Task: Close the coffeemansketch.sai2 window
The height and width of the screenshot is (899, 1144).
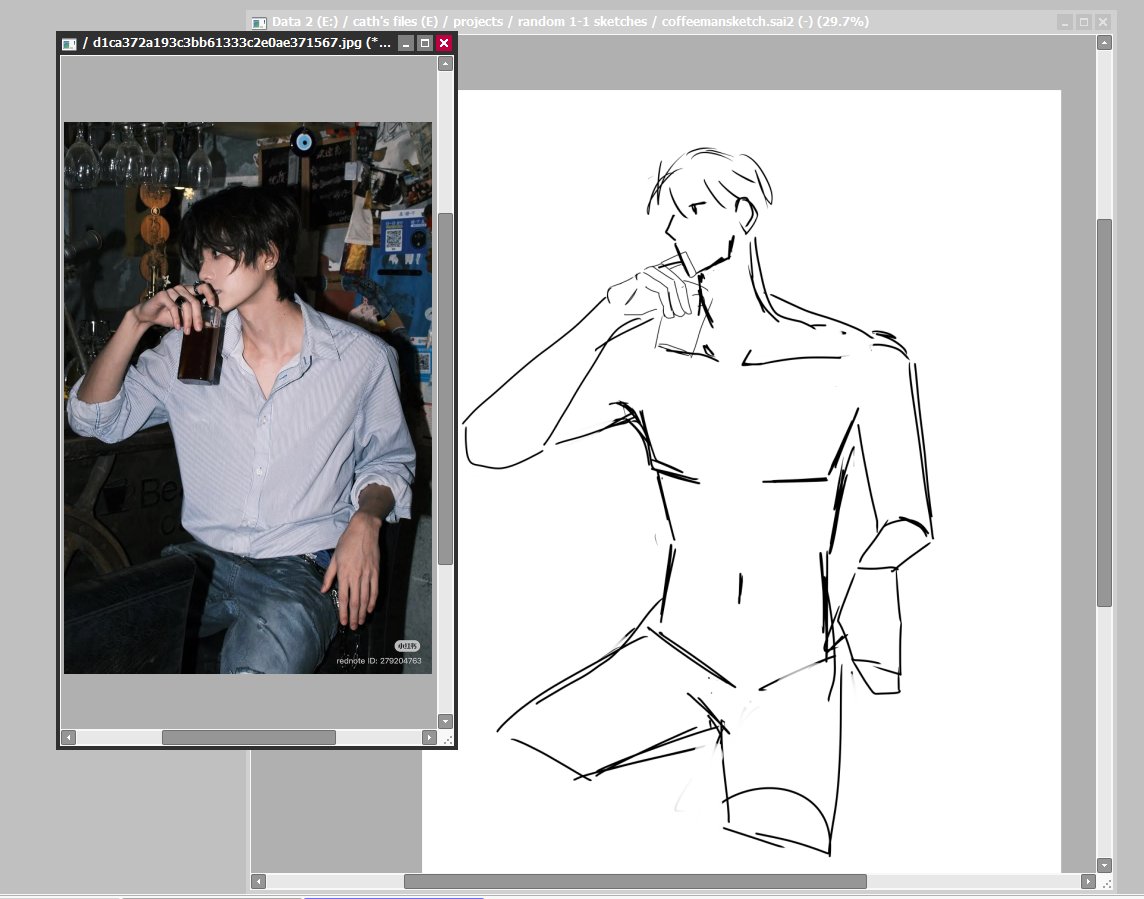Action: tap(1103, 22)
